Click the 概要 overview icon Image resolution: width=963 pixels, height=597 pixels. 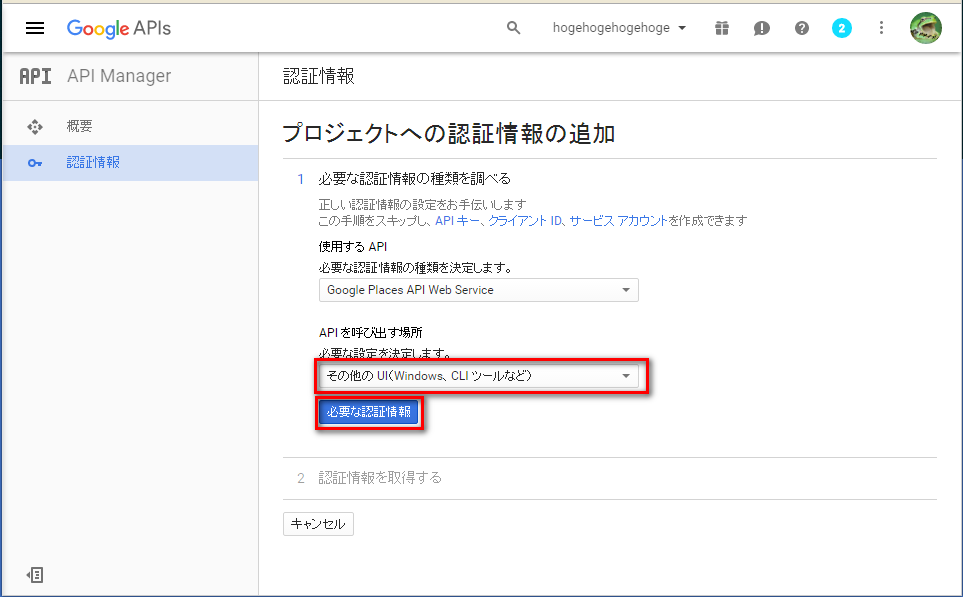35,127
